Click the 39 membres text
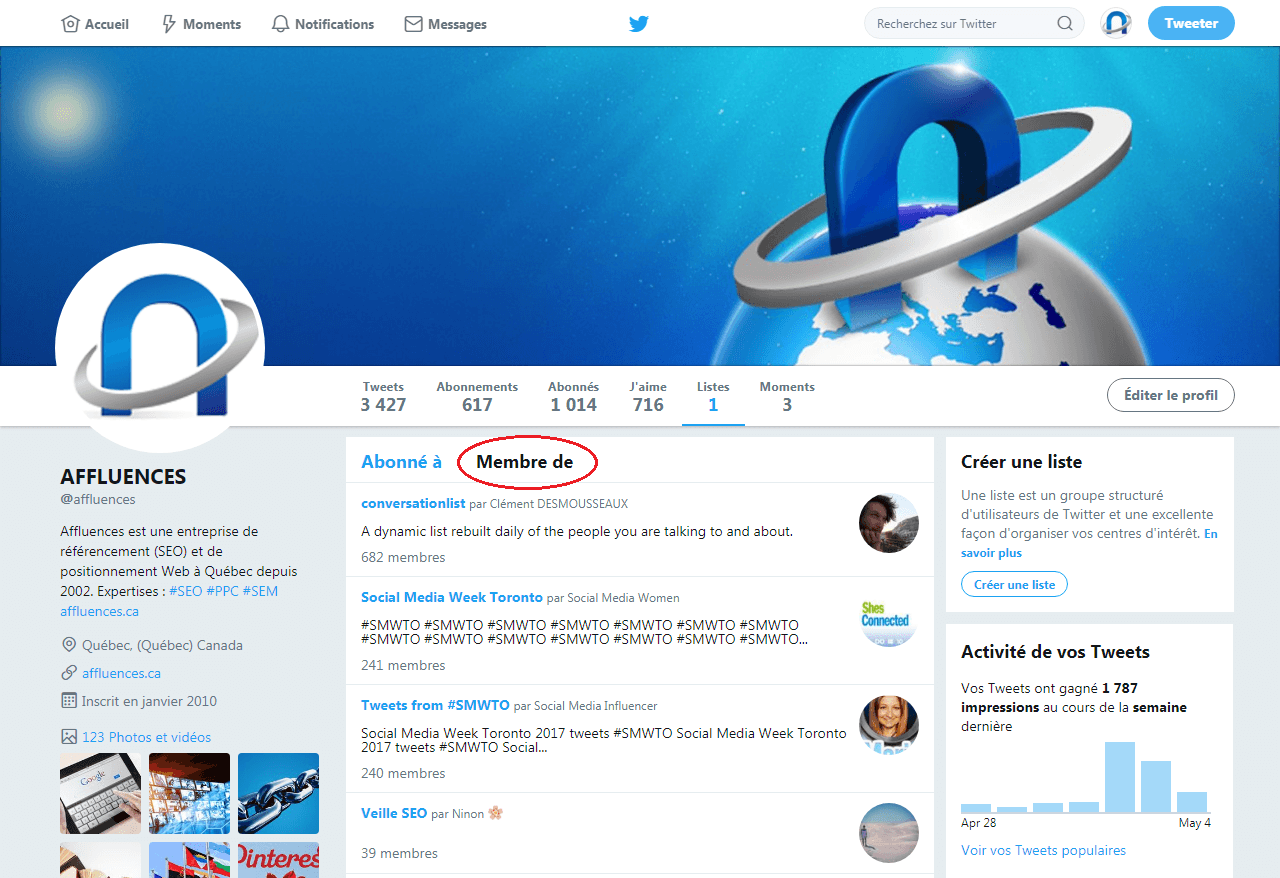 point(399,853)
